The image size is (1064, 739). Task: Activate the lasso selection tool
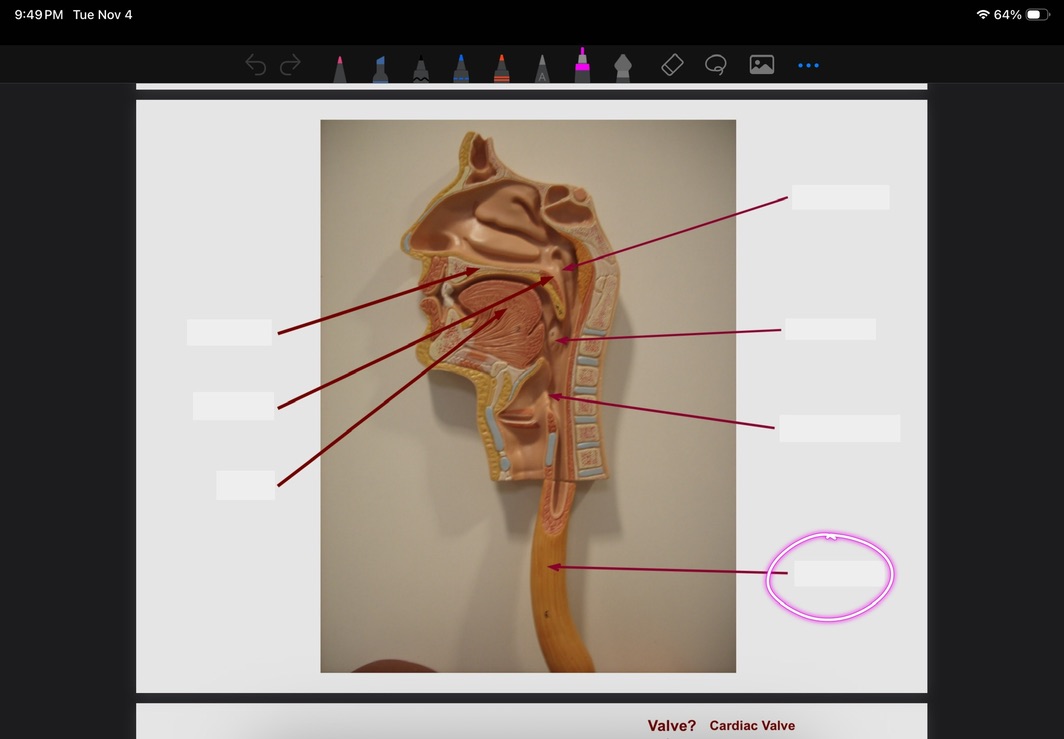pos(716,65)
